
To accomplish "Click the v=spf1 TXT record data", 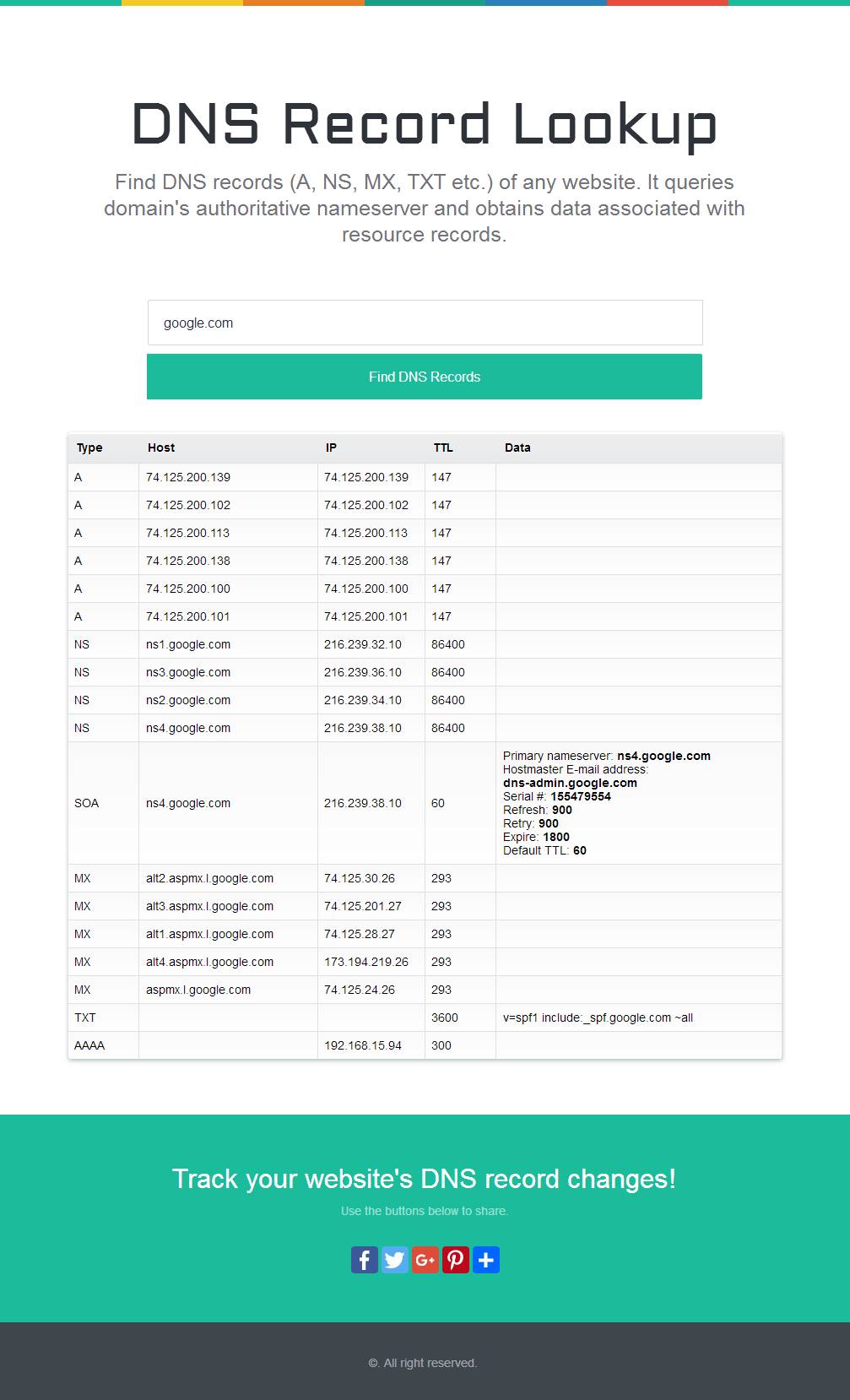I will tap(598, 1017).
